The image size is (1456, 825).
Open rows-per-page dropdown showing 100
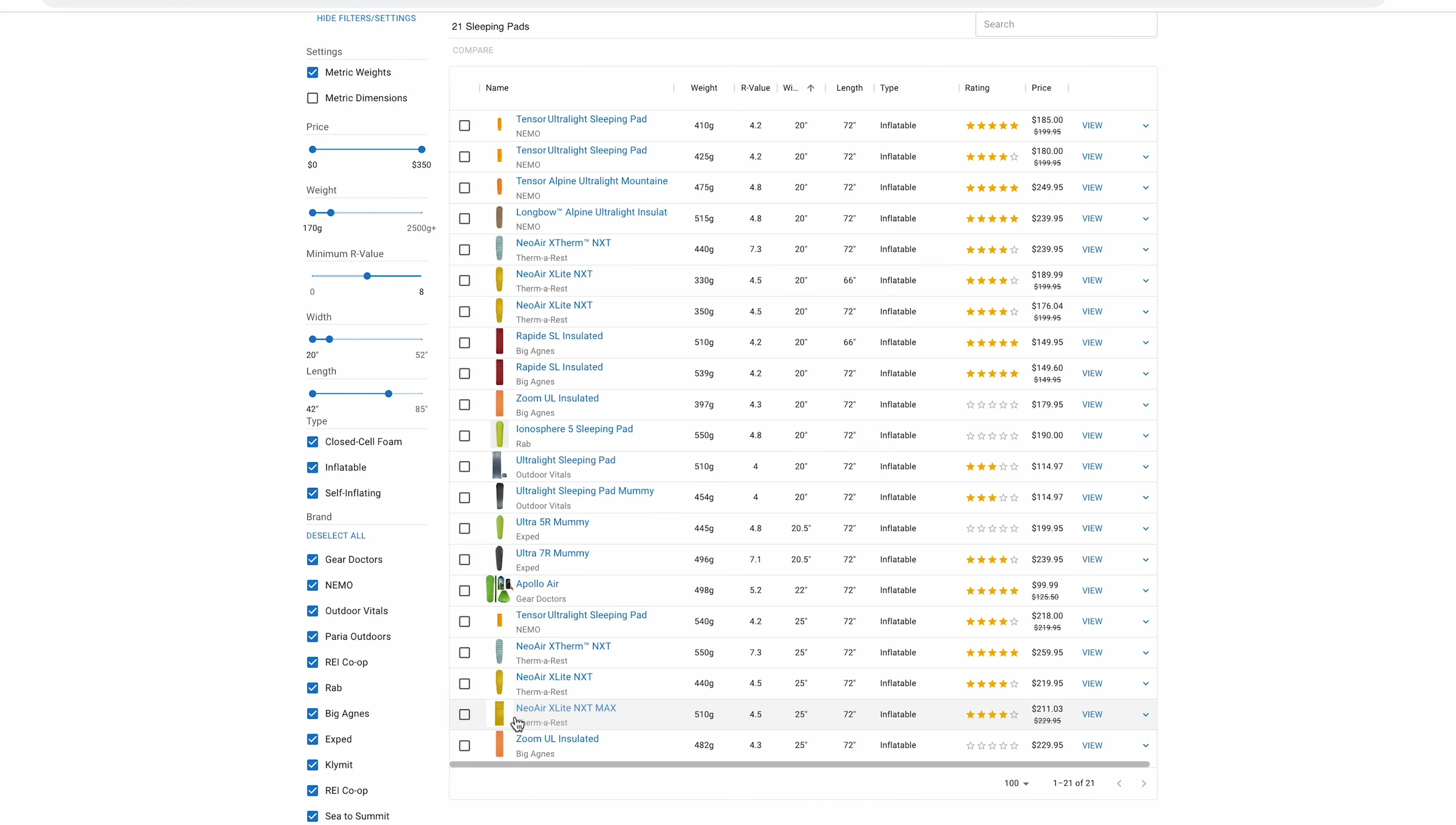(x=1016, y=783)
